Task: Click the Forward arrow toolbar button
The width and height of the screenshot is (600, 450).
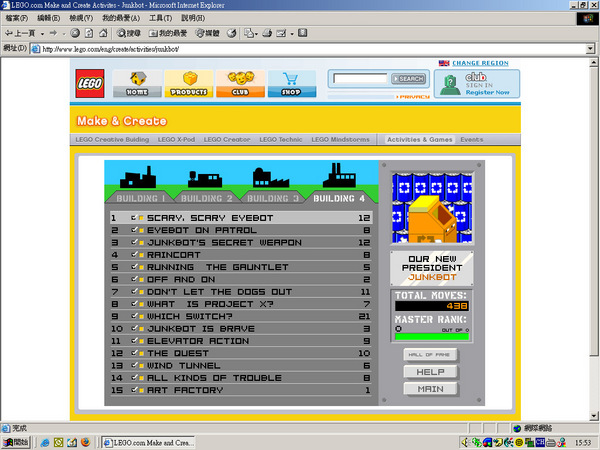Action: pyautogui.click(x=53, y=33)
